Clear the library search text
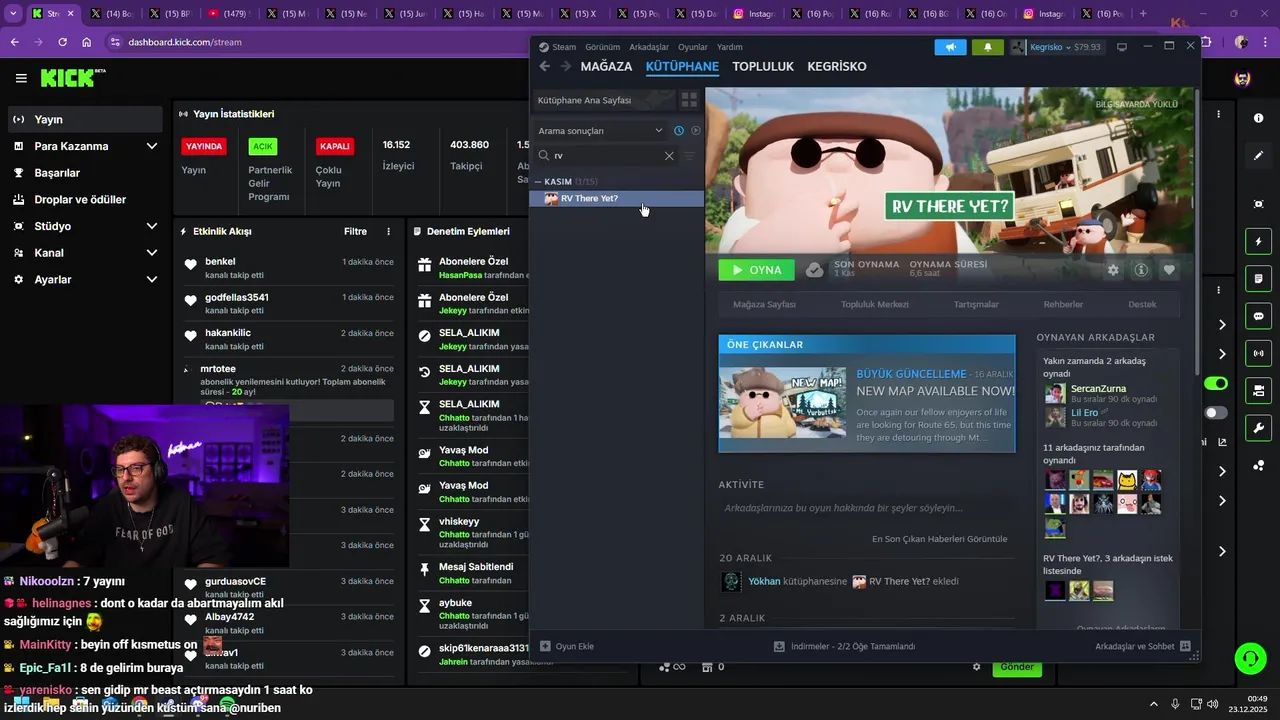The height and width of the screenshot is (720, 1280). coord(669,156)
